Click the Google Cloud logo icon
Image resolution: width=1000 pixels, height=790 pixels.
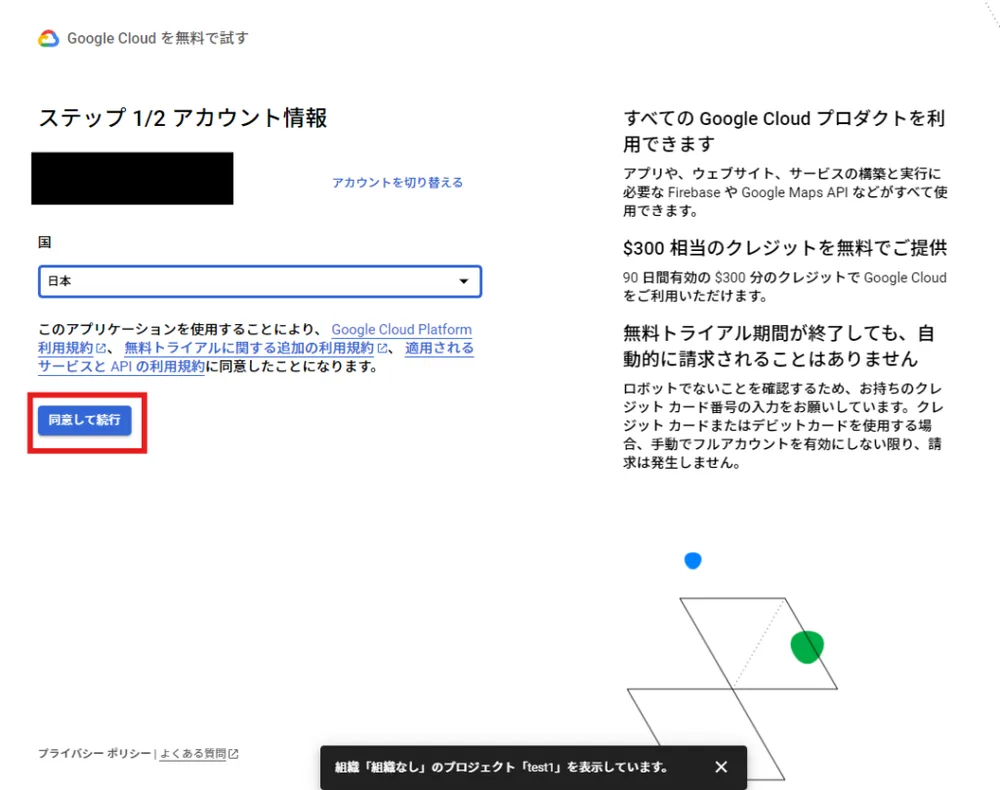click(48, 39)
